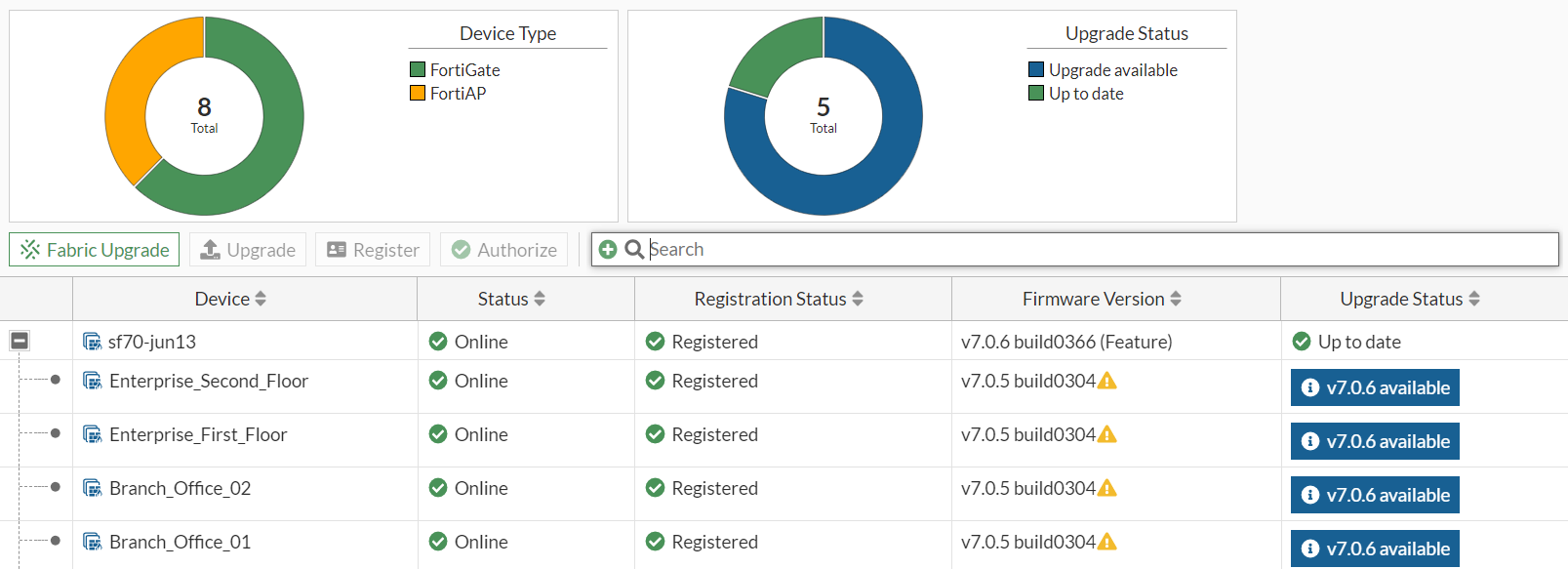Click device icon next to sf70-jun13

[93, 342]
